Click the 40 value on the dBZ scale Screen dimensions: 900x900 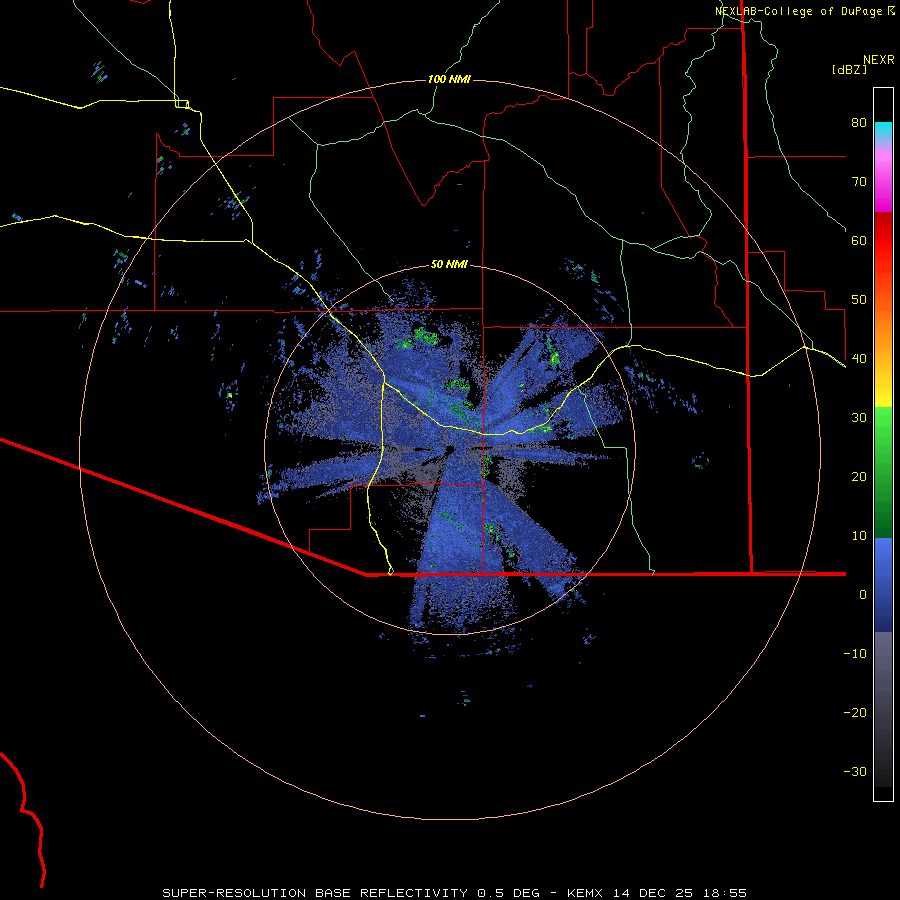pos(859,359)
